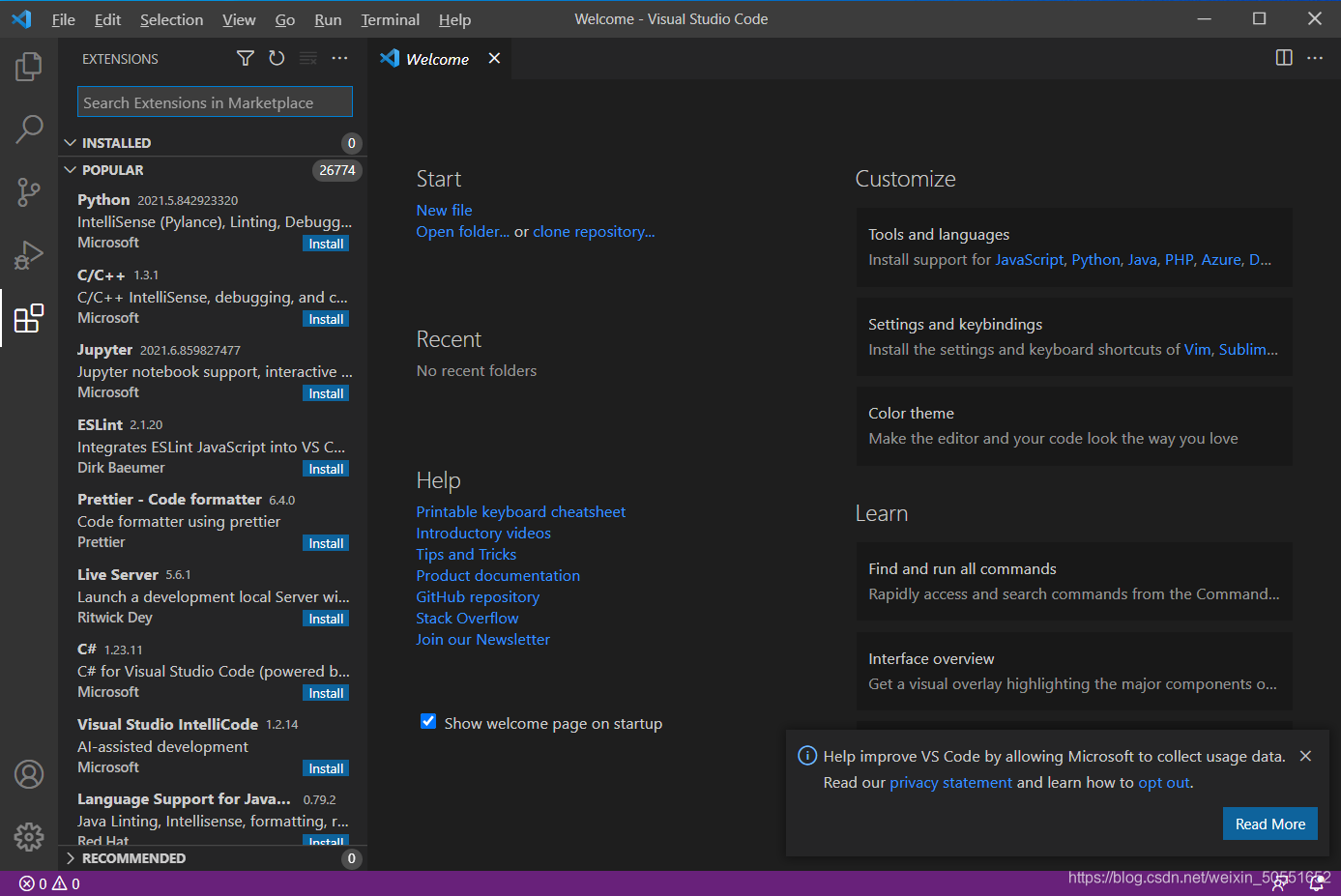Collapse the POPULAR section

(213, 170)
